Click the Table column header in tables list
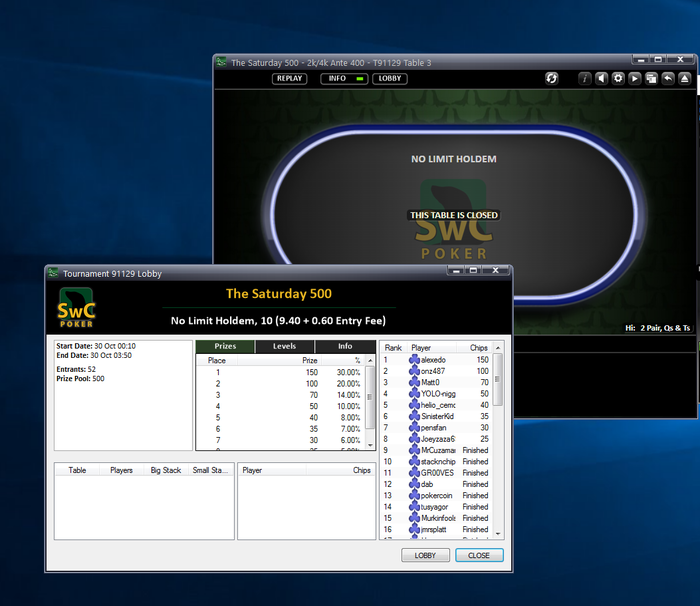This screenshot has width=700, height=606. [x=77, y=470]
